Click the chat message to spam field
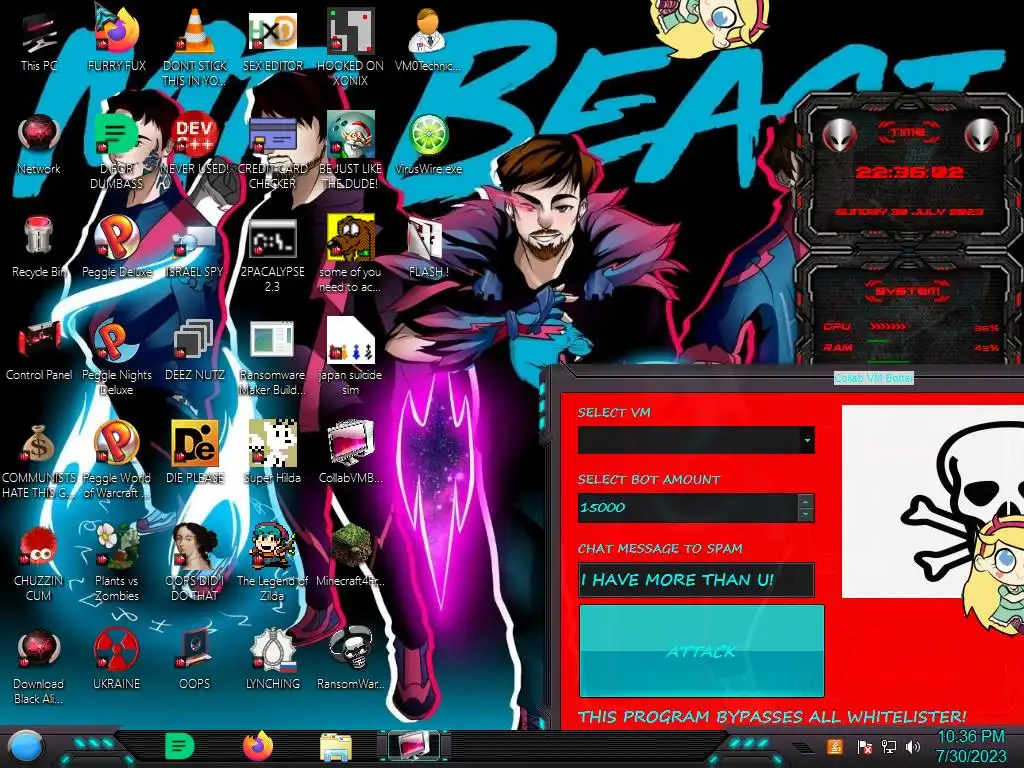The image size is (1024, 768). click(696, 580)
